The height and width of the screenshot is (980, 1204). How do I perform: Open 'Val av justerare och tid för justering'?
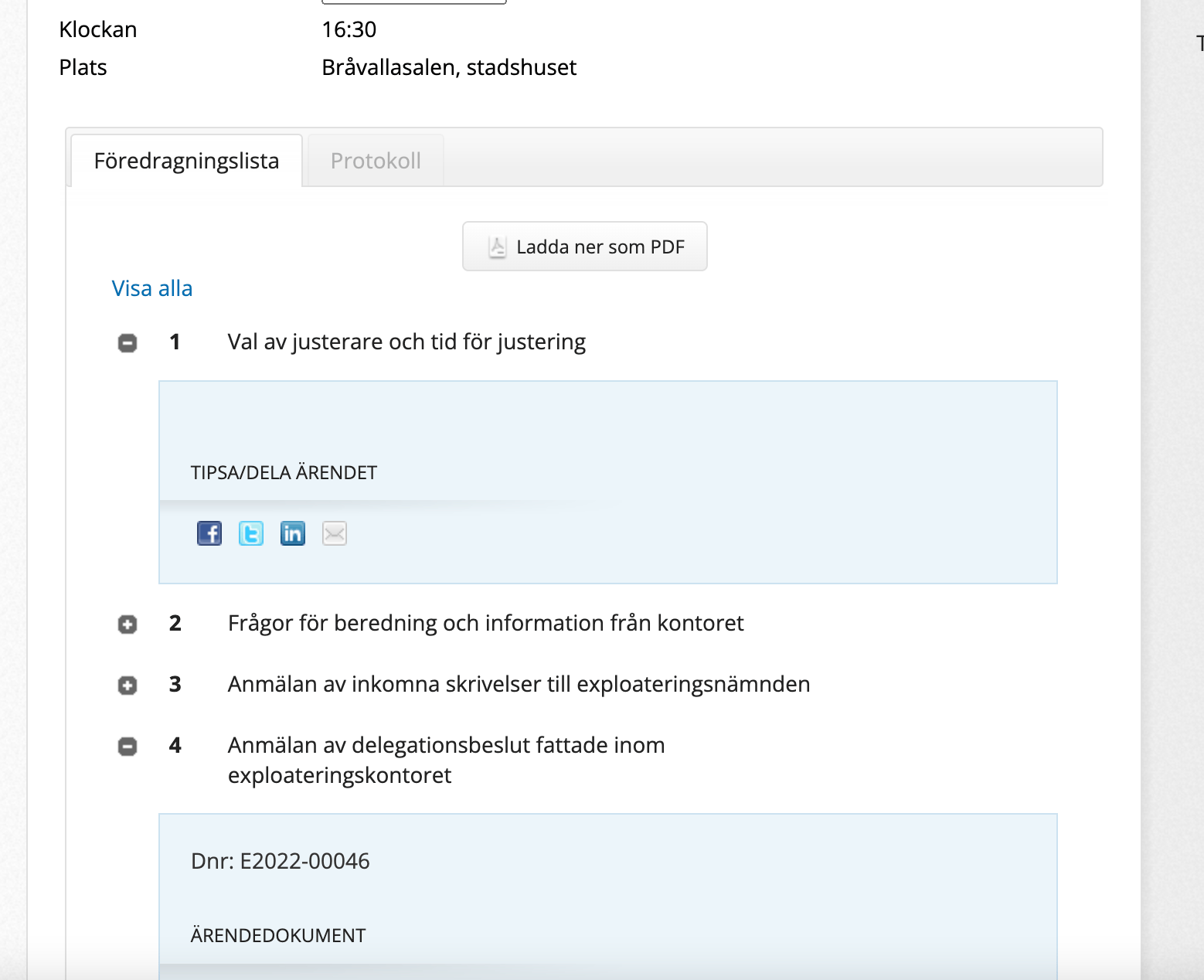[406, 342]
